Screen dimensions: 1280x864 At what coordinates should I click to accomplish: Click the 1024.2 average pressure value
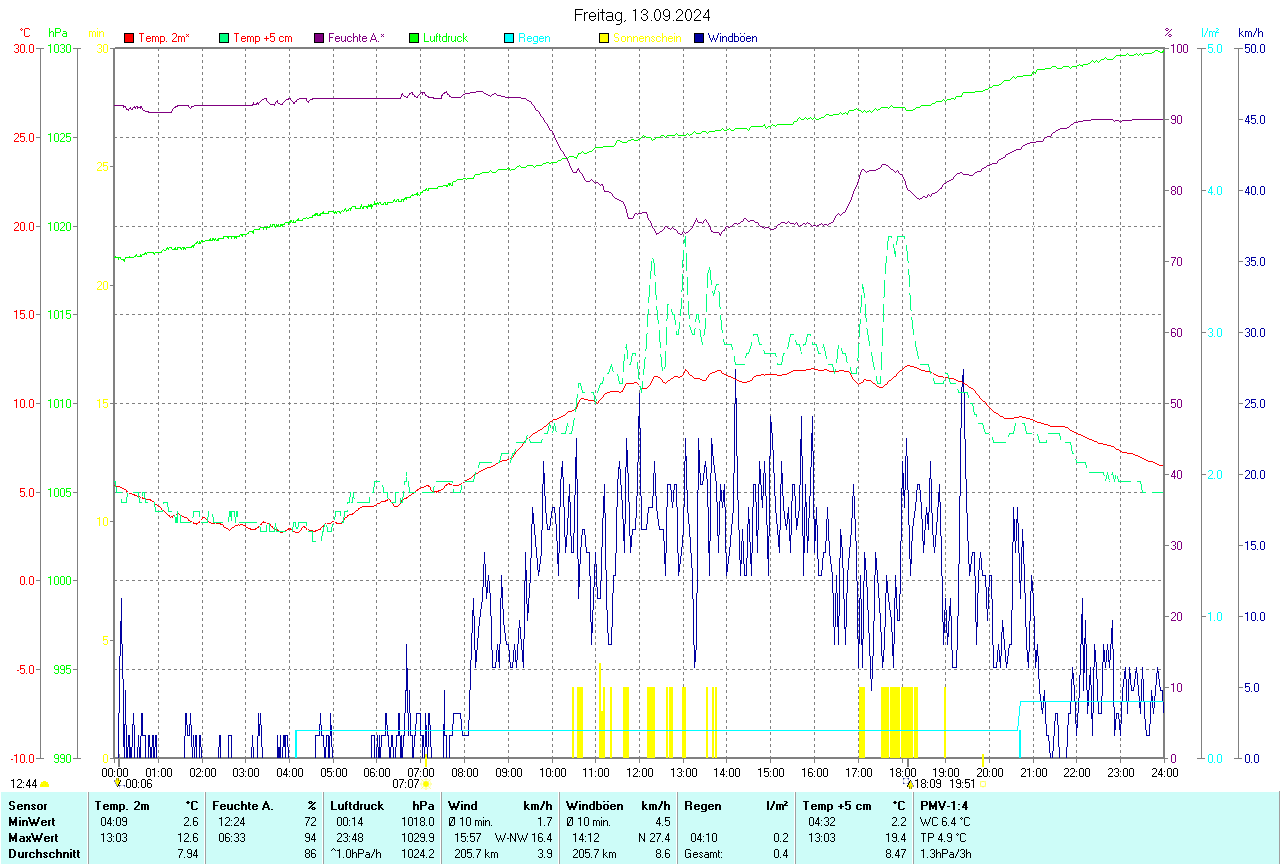[418, 853]
